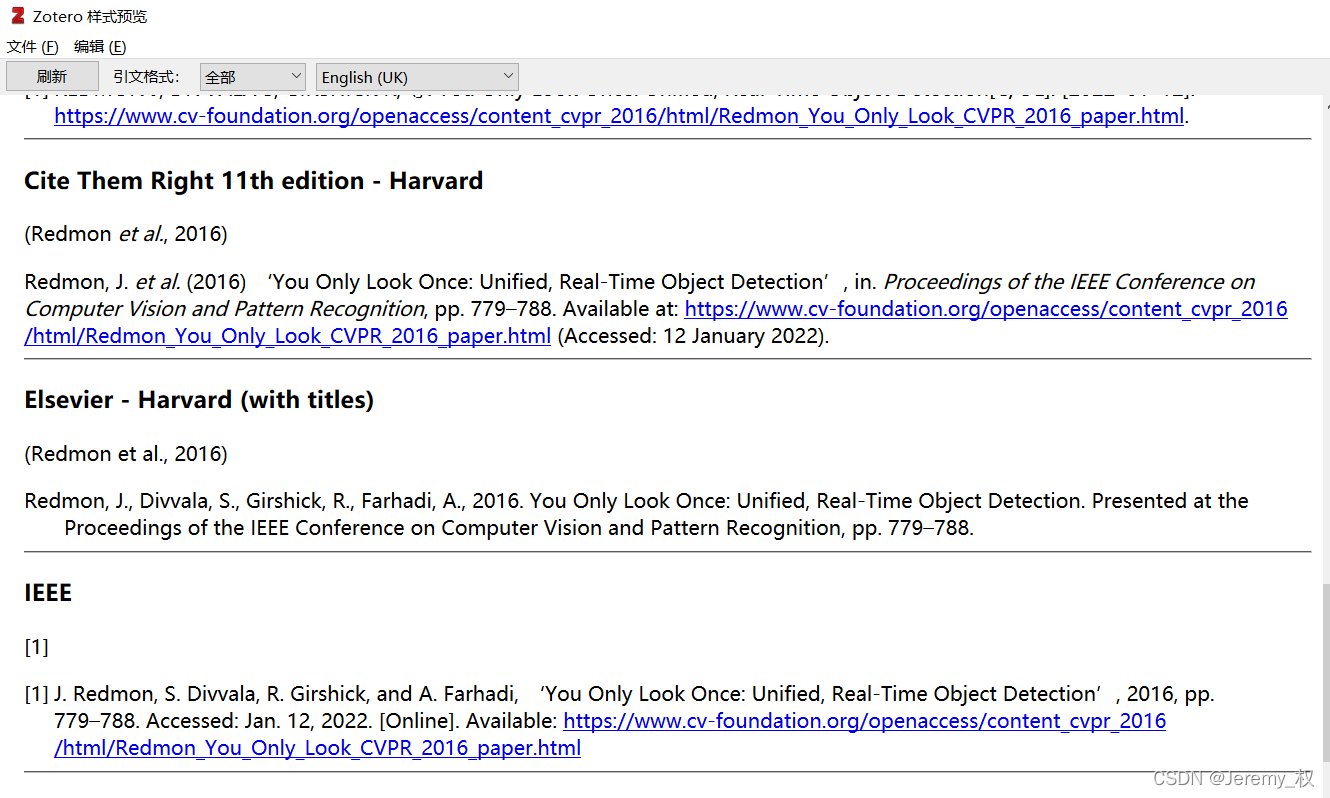Click 'Proceedings of the IEEE Conference on' italic text

[x=1069, y=282]
